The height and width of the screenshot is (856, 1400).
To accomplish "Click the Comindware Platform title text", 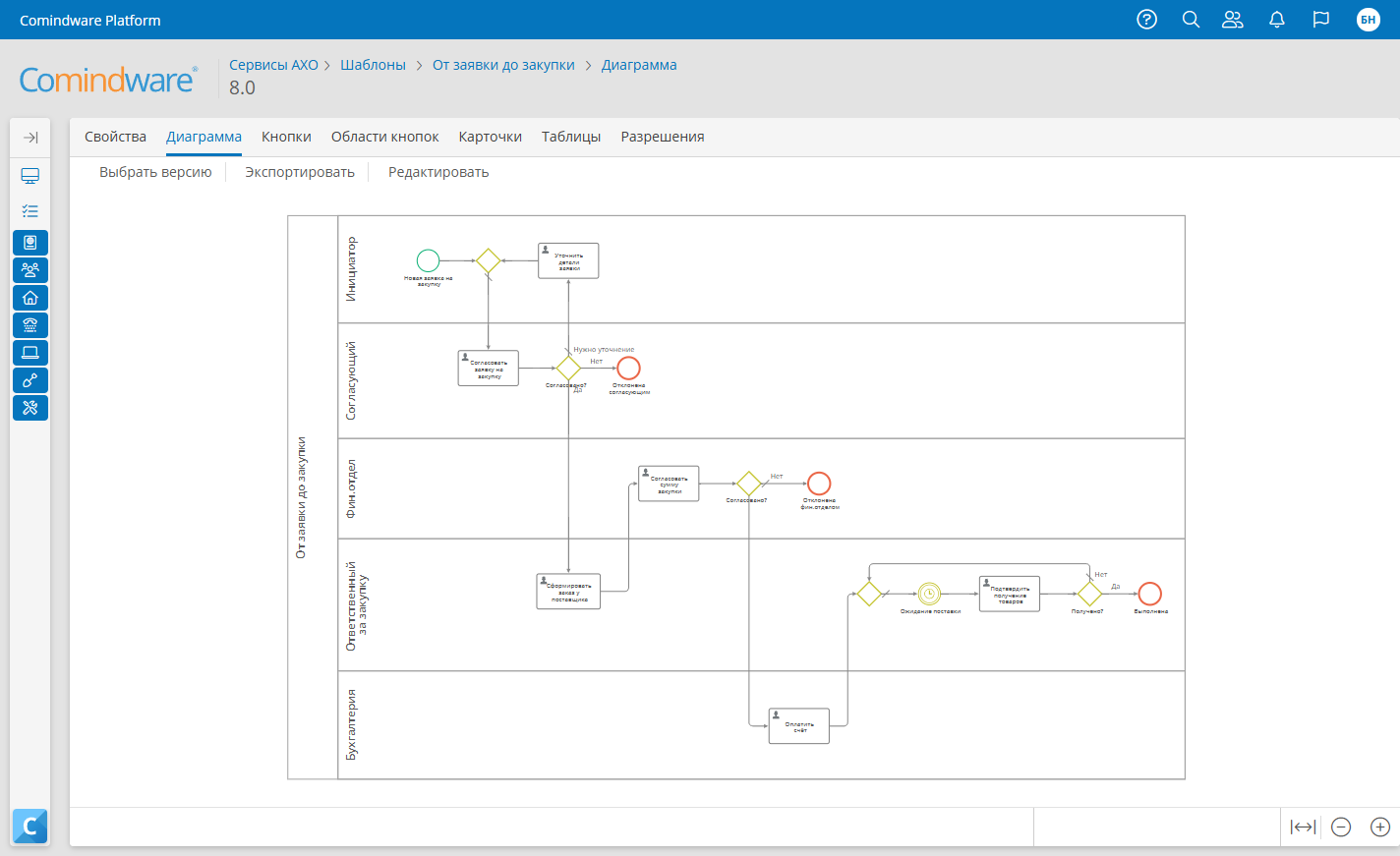I will (x=90, y=20).
